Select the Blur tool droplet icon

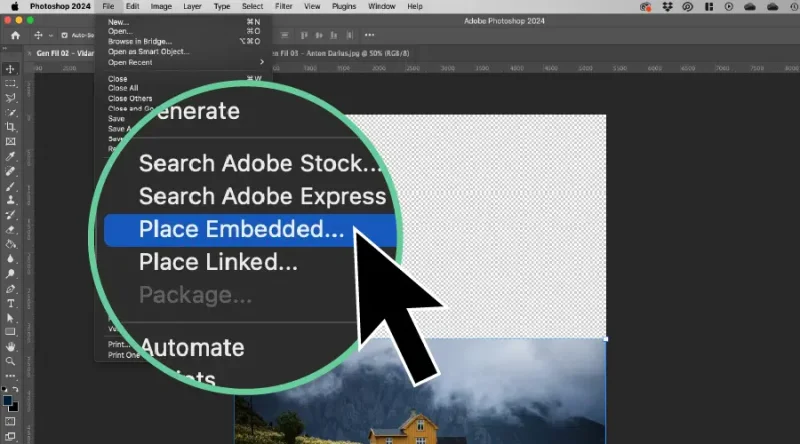coord(10,259)
